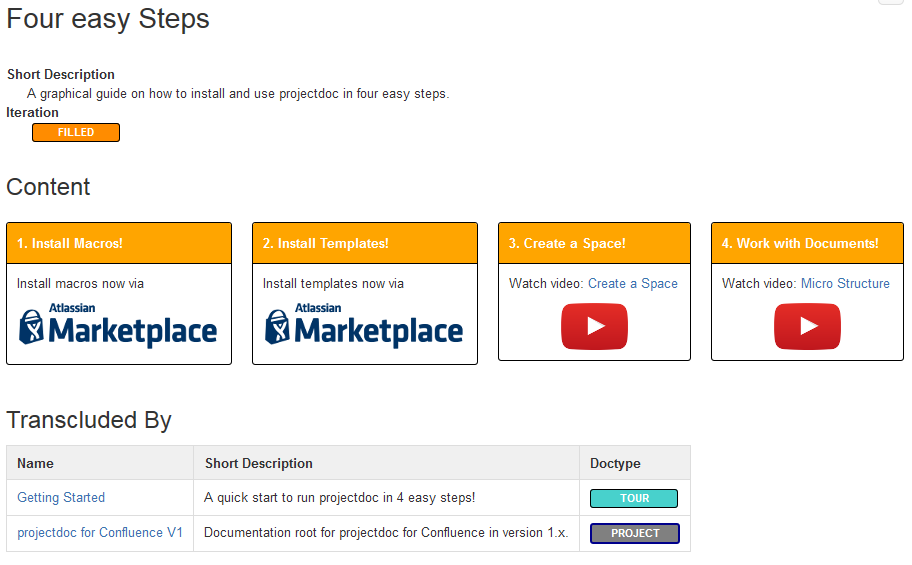Click the '1. Install Macros!' panel header
The width and height of the screenshot is (912, 565).
pyautogui.click(x=119, y=243)
